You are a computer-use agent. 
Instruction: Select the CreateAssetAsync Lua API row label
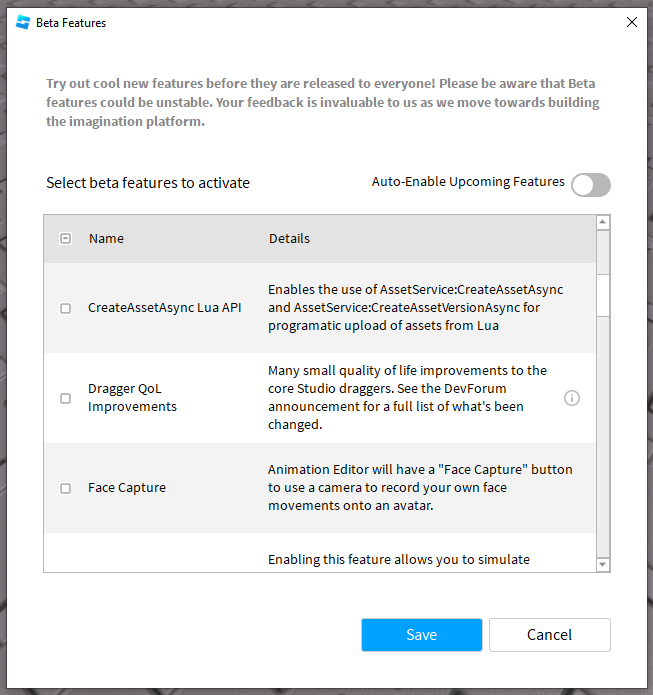(x=164, y=308)
